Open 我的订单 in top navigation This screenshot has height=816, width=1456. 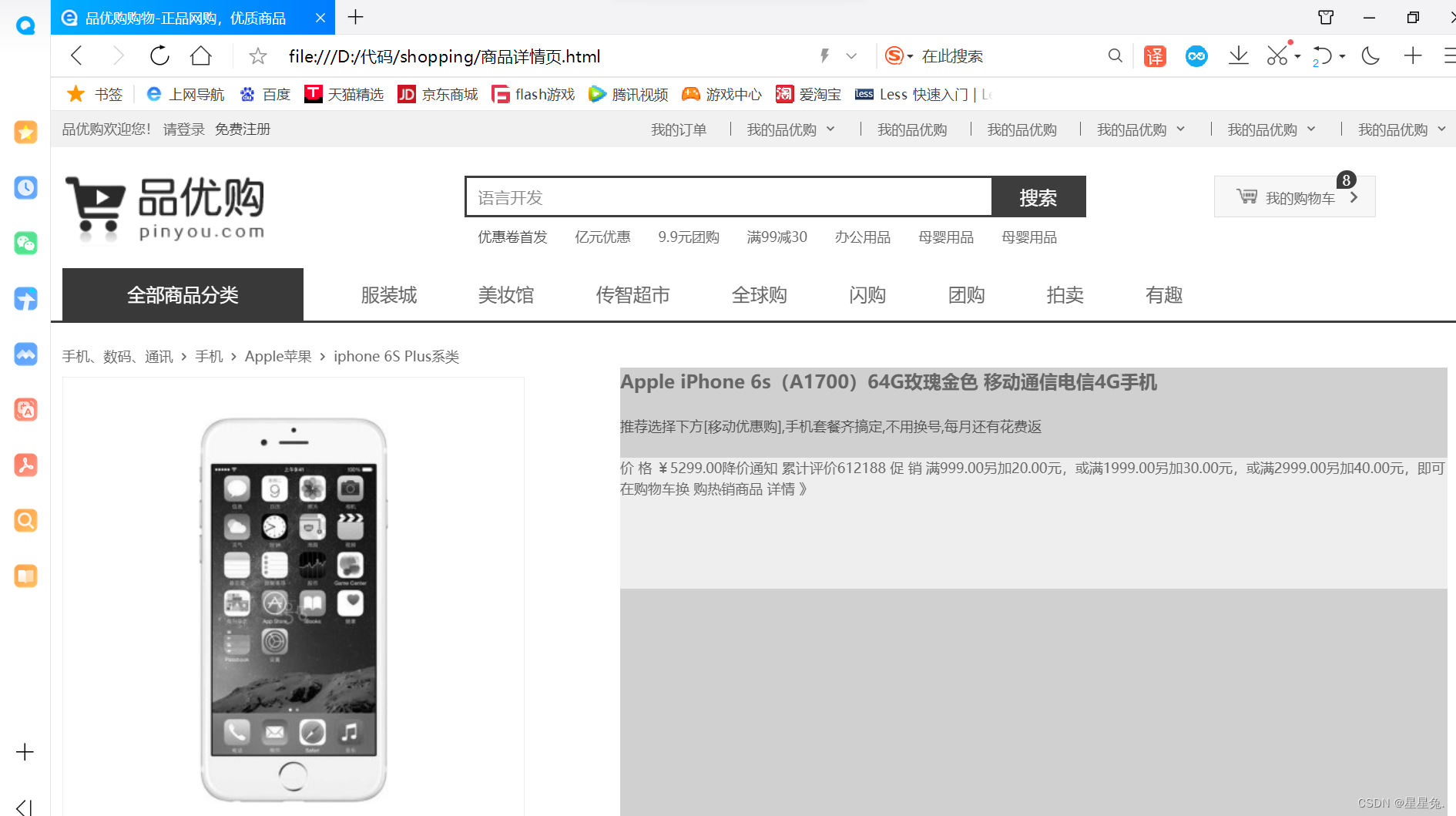[679, 129]
